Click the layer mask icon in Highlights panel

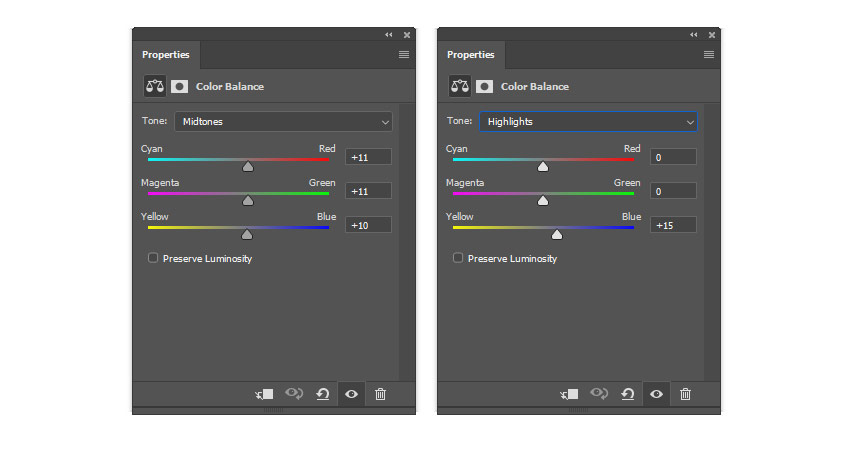(484, 86)
